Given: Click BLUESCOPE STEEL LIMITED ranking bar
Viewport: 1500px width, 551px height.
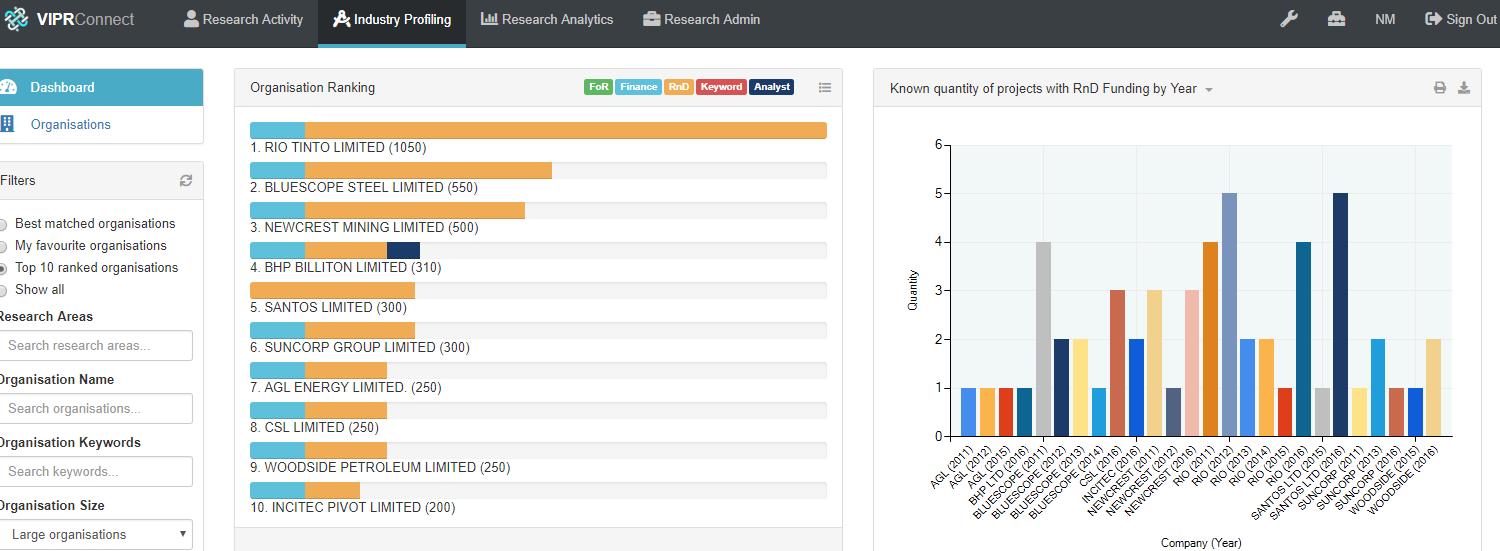Looking at the screenshot, I should point(538,170).
